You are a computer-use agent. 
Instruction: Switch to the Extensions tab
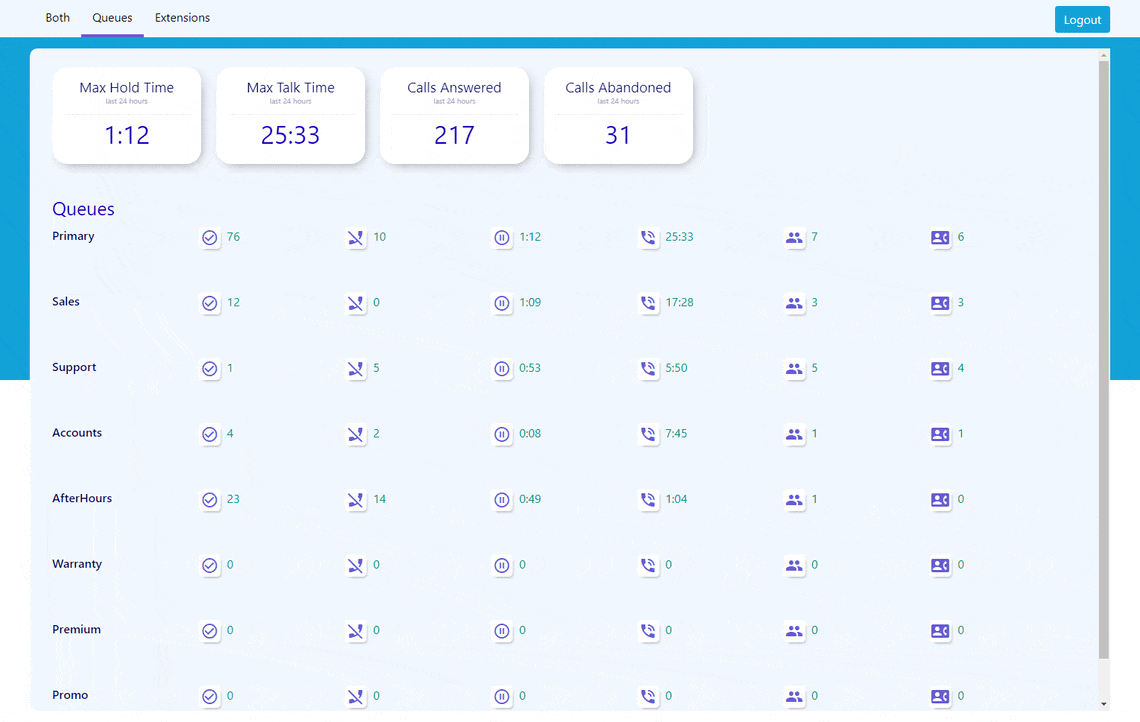coord(182,17)
